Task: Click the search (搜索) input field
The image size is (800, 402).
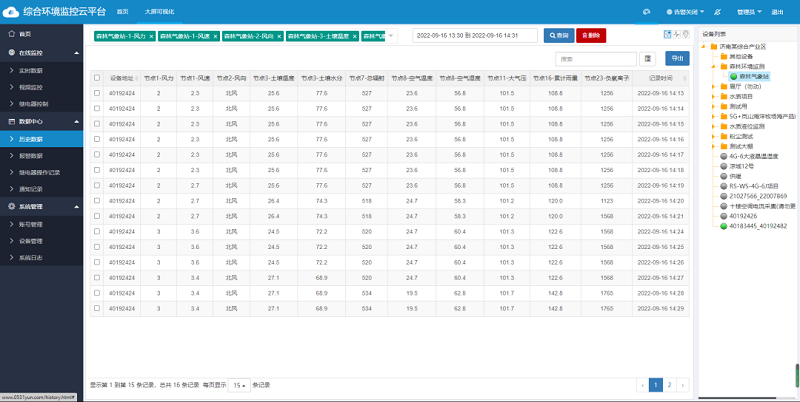Action: point(596,59)
